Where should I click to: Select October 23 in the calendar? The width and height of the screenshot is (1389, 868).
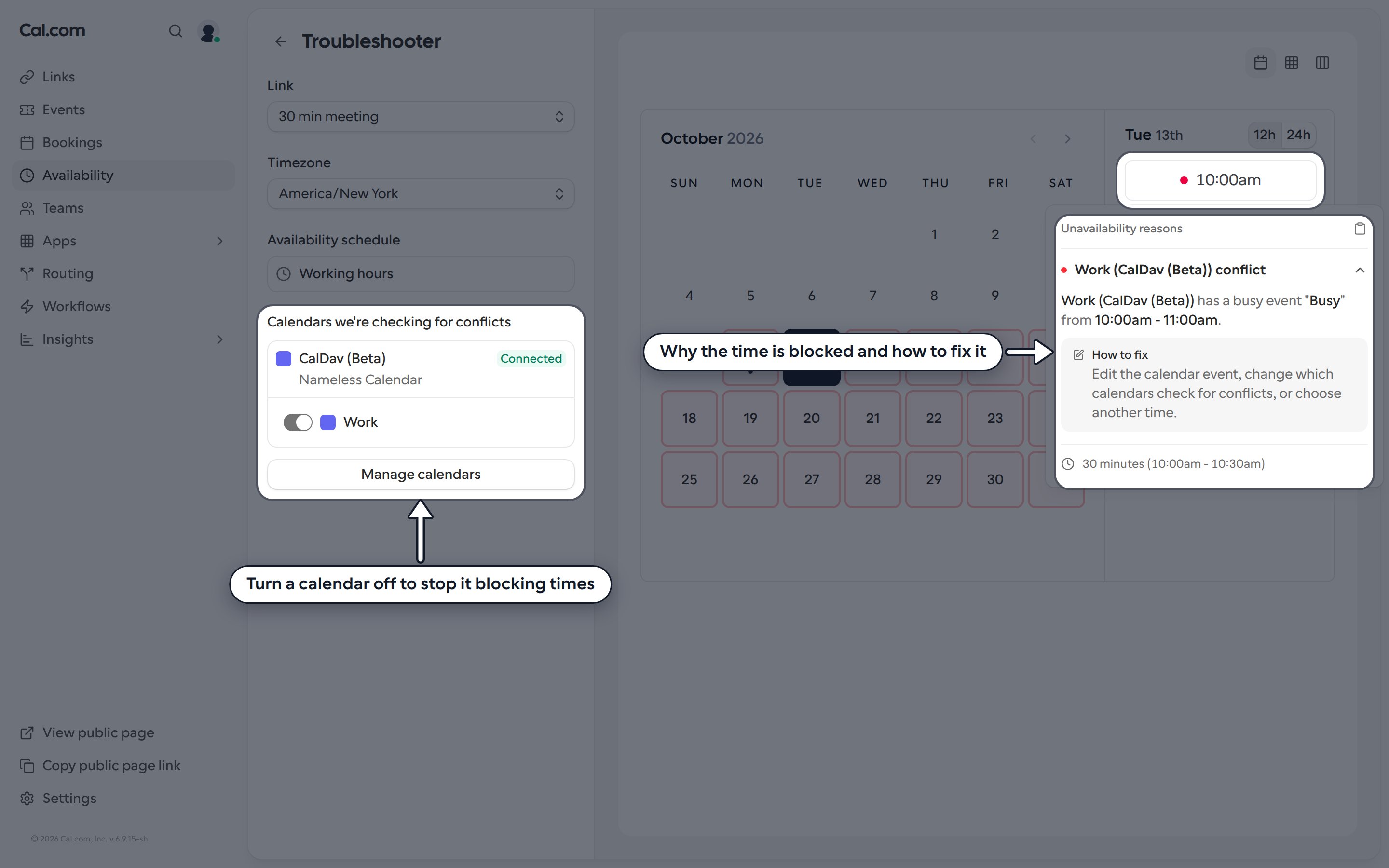coord(994,419)
